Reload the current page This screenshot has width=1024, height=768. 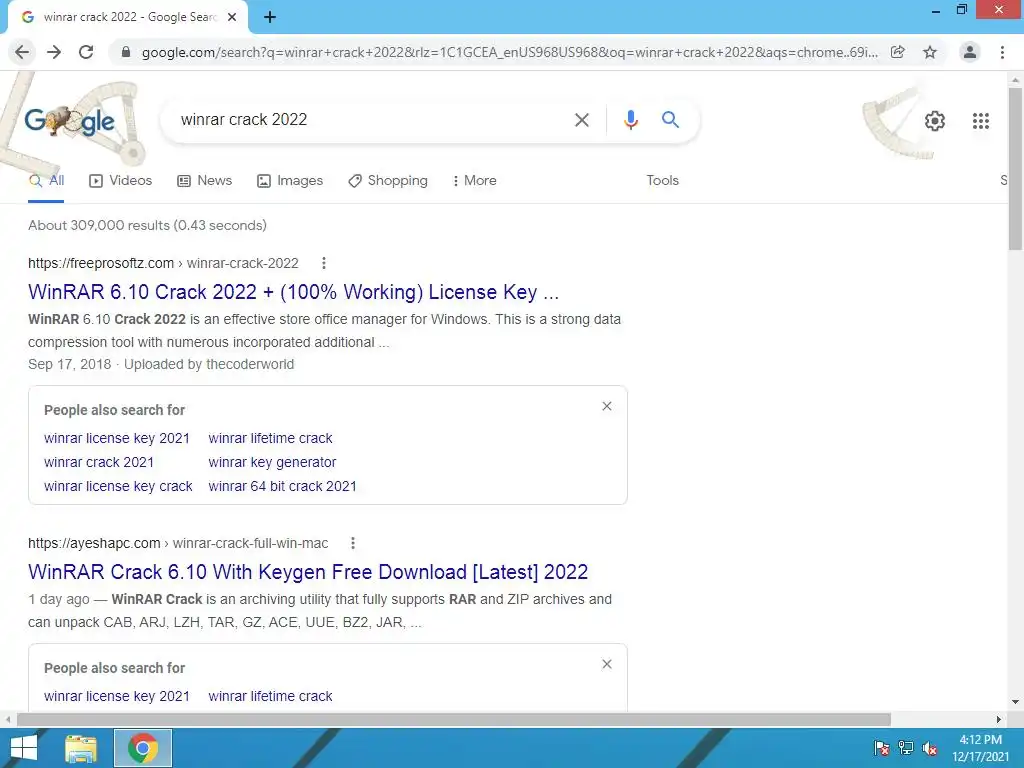click(86, 52)
